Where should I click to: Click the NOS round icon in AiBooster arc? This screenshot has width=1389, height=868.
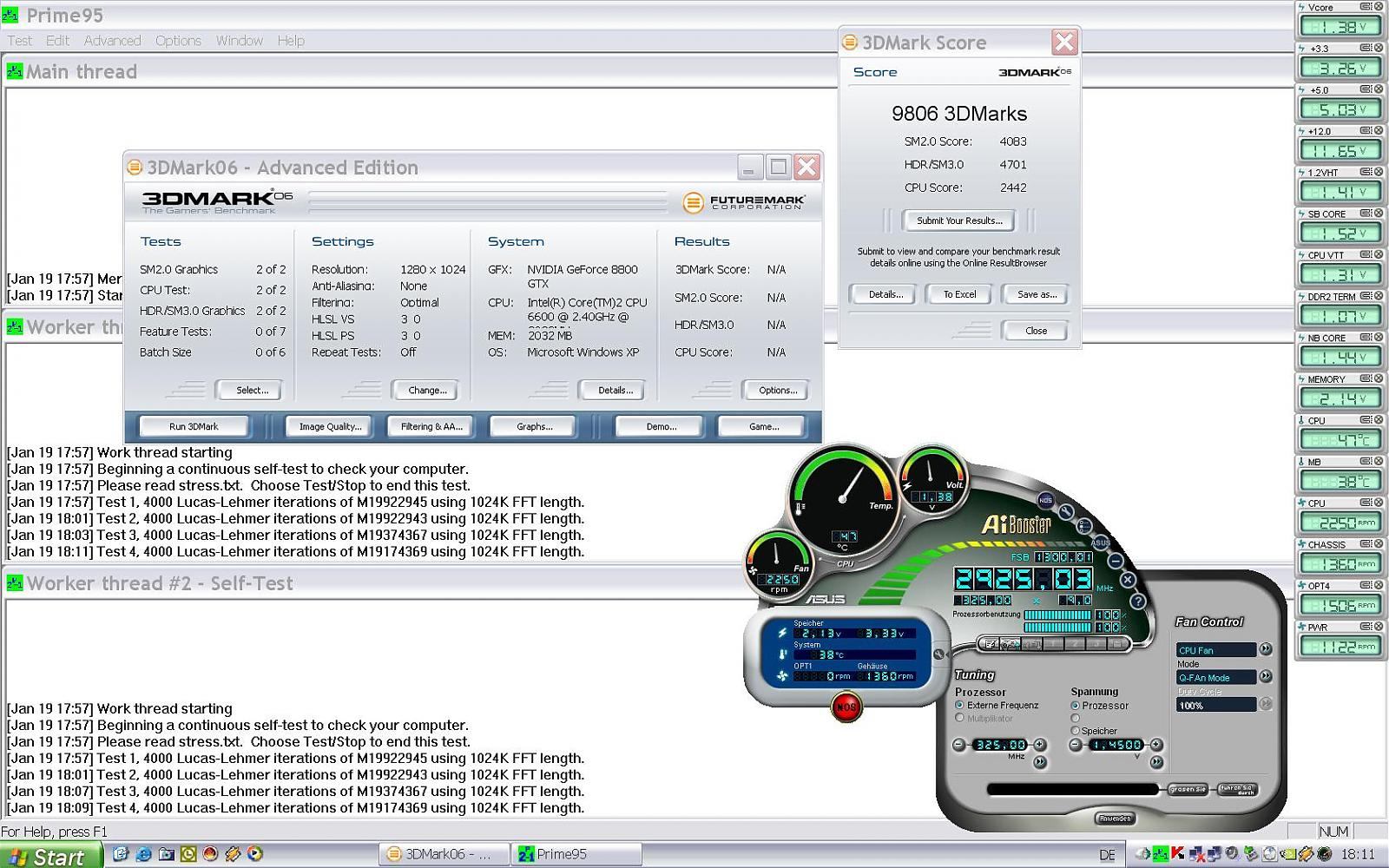pyautogui.click(x=1045, y=500)
